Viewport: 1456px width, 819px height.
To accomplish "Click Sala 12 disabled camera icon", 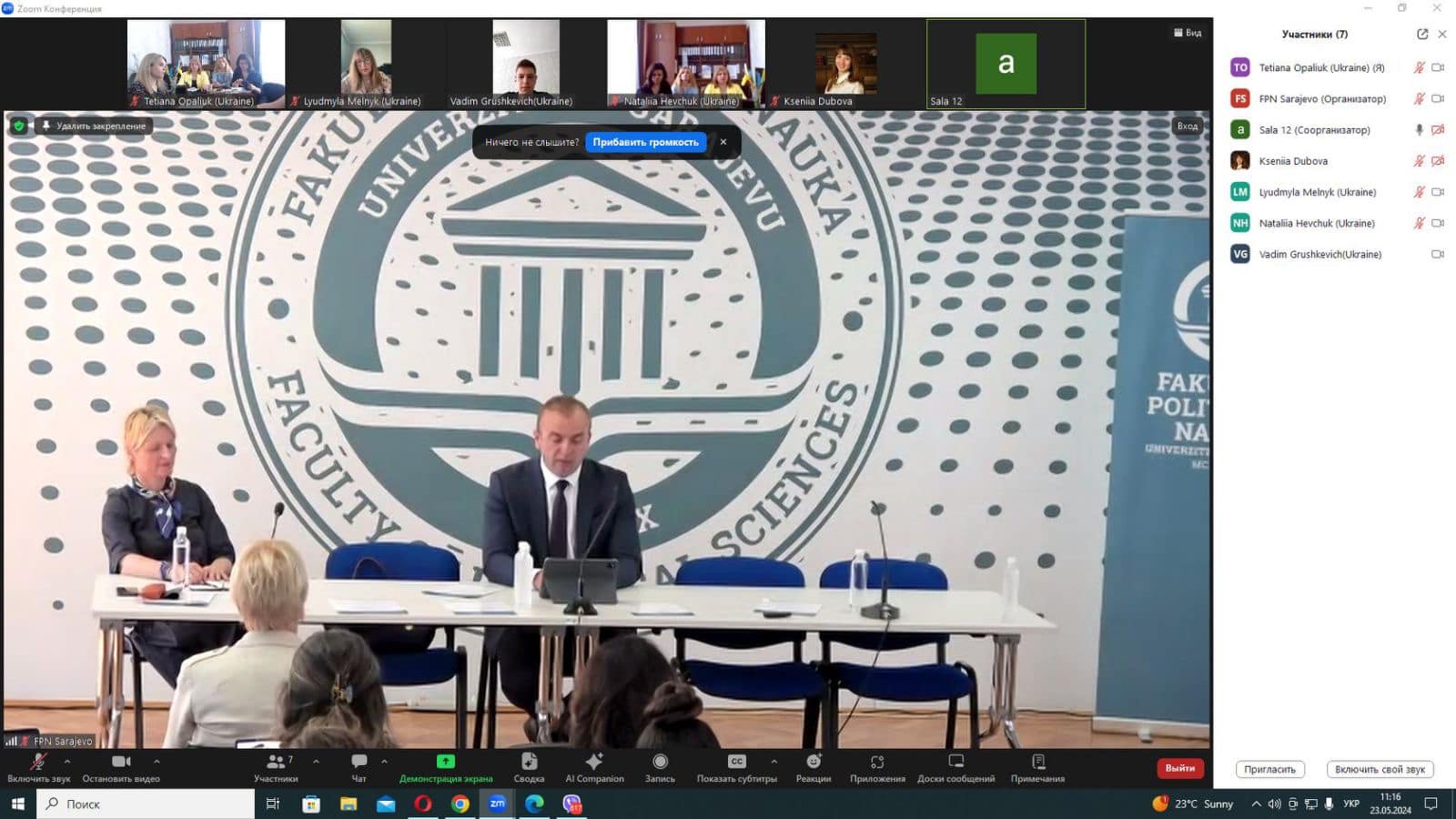I will pyautogui.click(x=1438, y=129).
